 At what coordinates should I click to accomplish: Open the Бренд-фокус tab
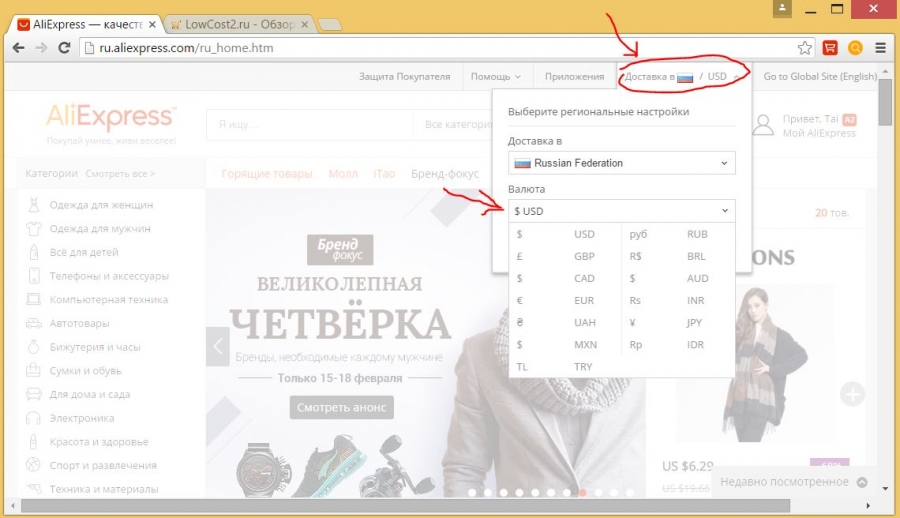click(x=445, y=173)
